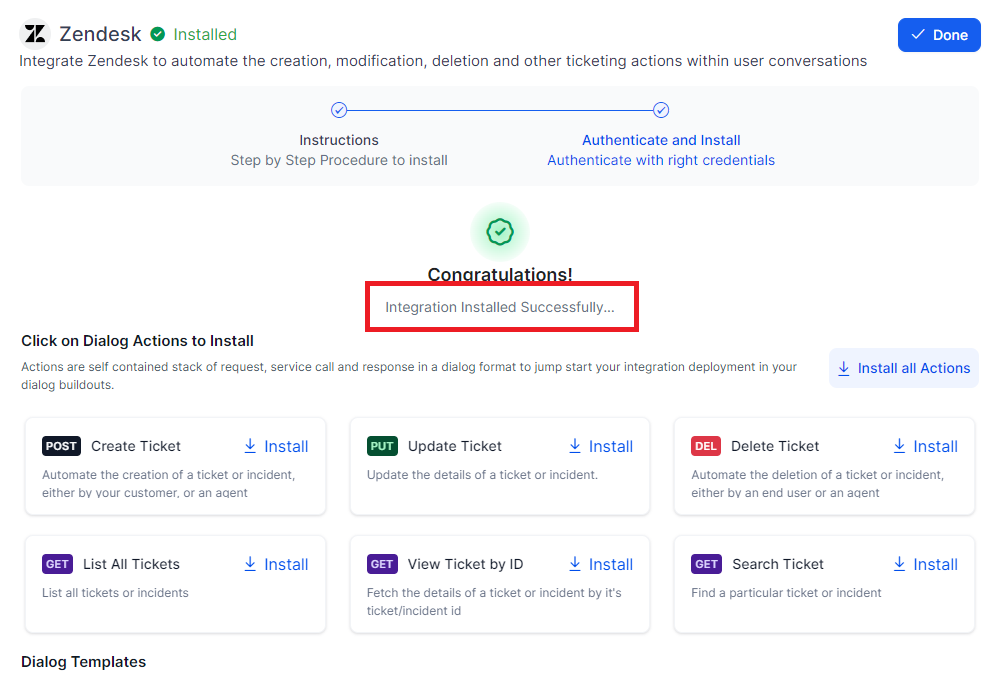The height and width of the screenshot is (679, 994).
Task: Install the Create Ticket action
Action: point(276,446)
